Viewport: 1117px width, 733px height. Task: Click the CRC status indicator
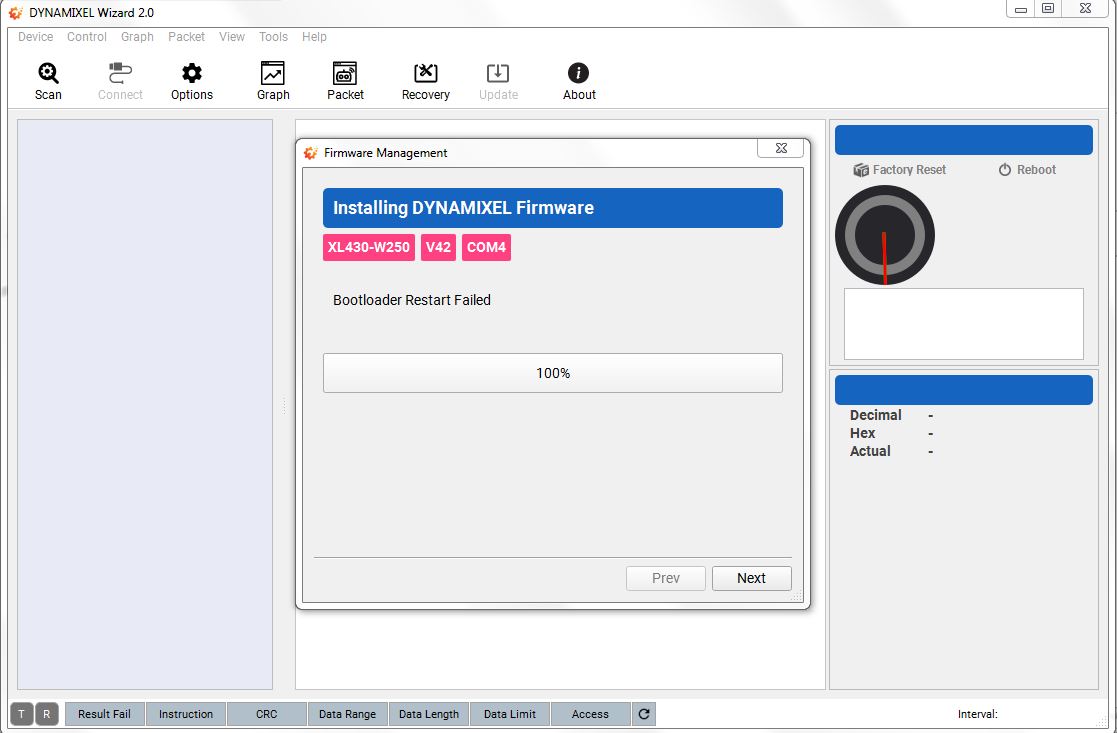pos(267,714)
